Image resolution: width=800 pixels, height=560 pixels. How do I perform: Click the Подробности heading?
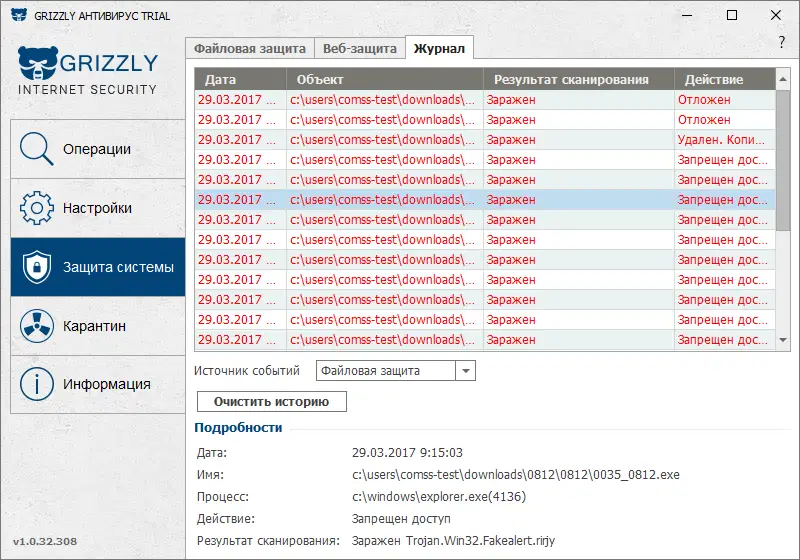pyautogui.click(x=238, y=427)
